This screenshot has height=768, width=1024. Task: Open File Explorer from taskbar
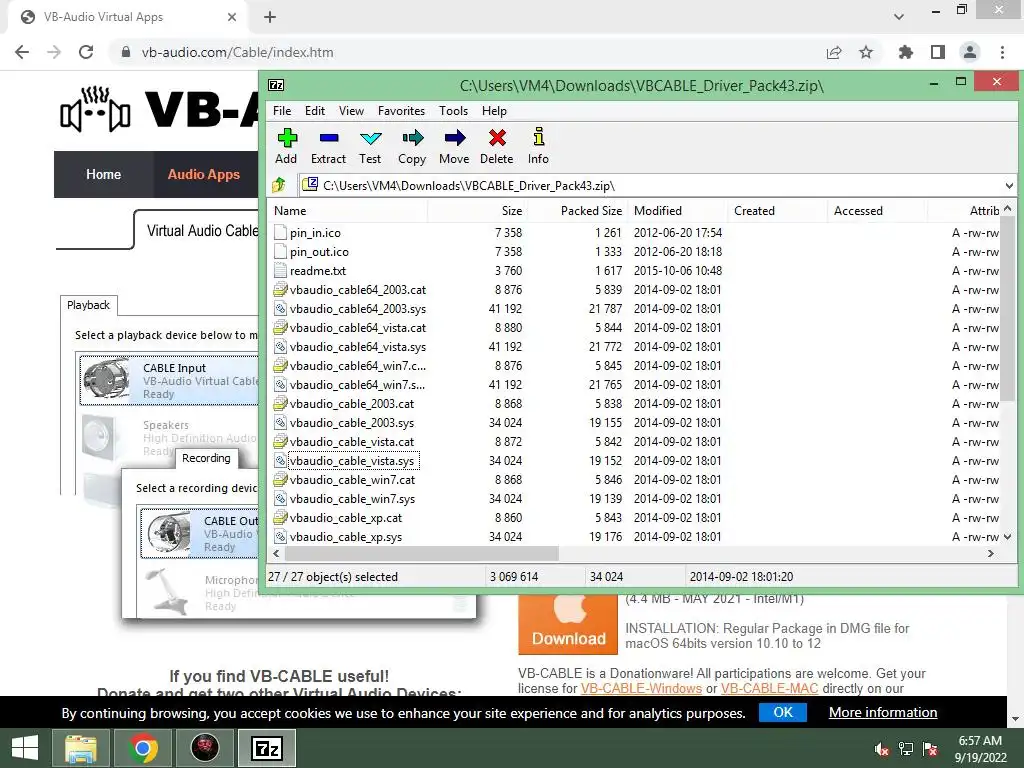point(81,748)
